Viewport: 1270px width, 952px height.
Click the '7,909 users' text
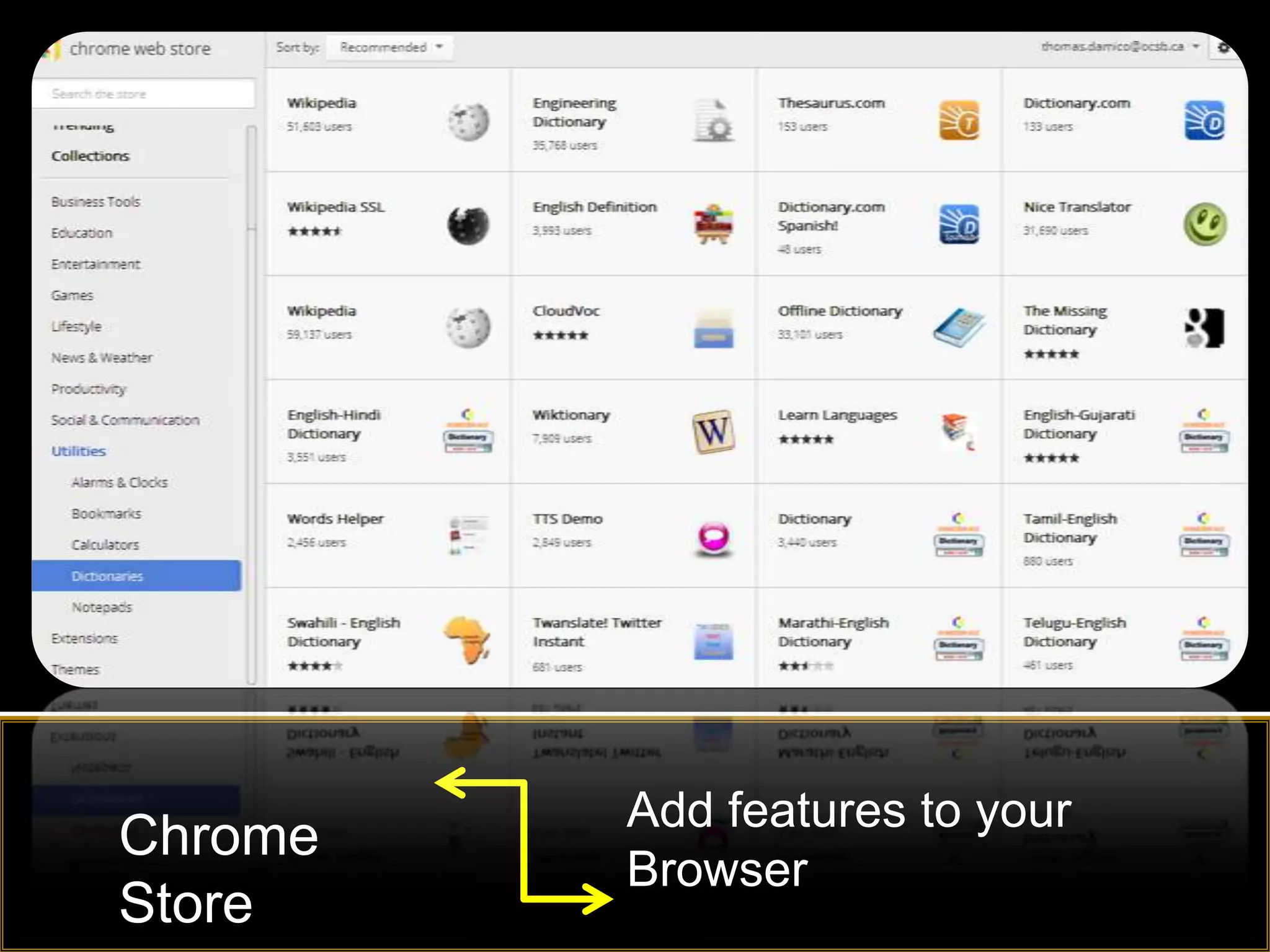point(562,439)
